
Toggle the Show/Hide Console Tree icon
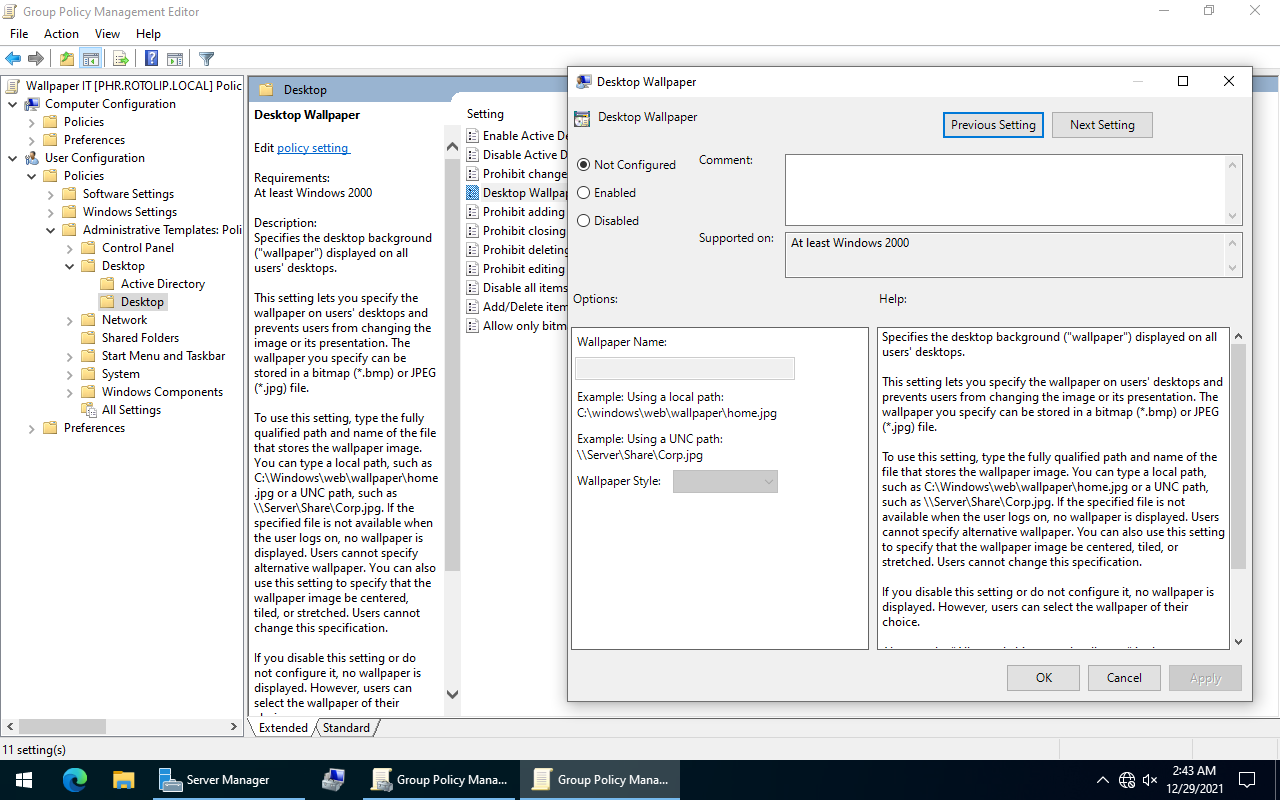(90, 59)
